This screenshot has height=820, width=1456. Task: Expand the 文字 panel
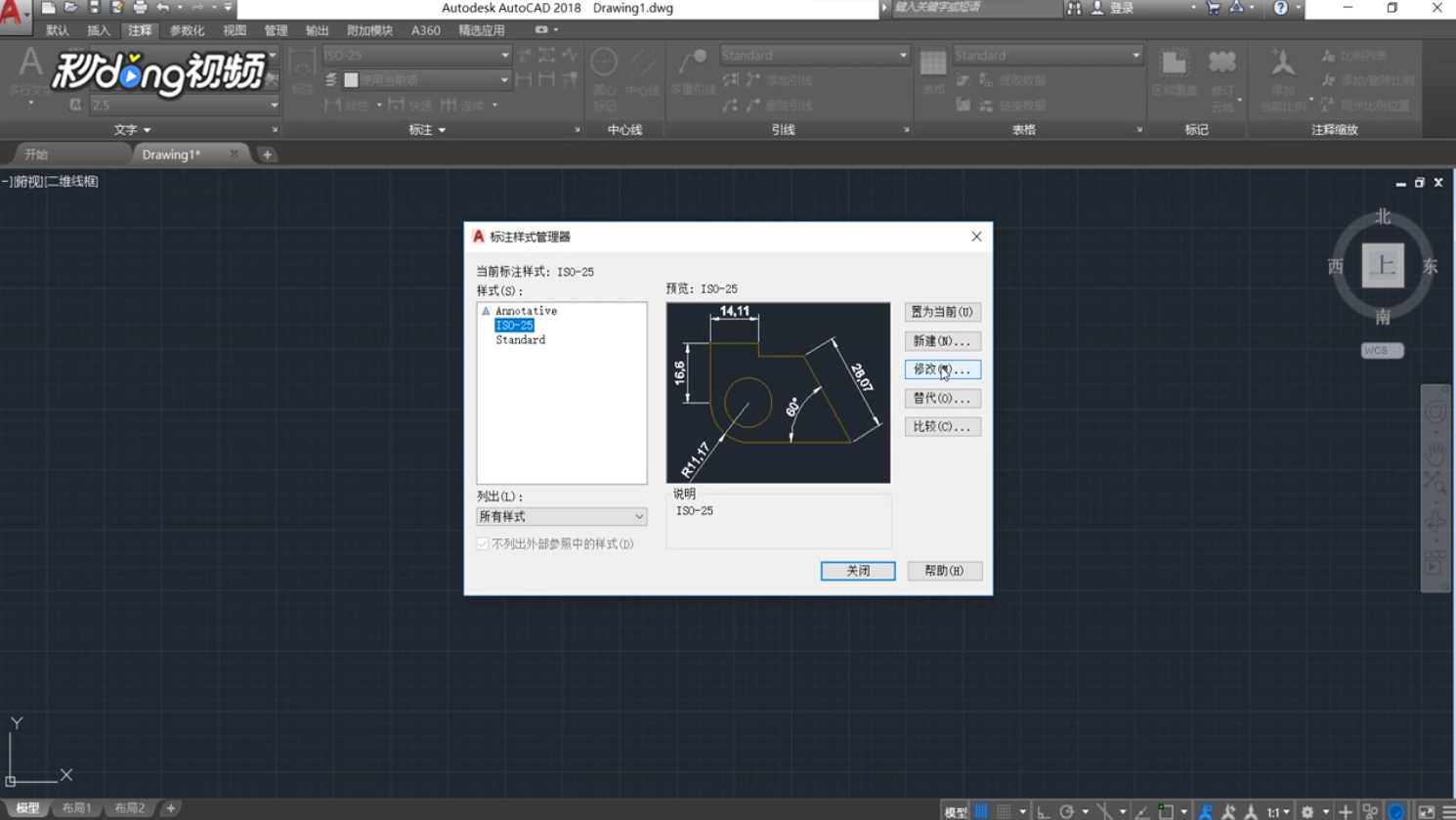[x=133, y=129]
